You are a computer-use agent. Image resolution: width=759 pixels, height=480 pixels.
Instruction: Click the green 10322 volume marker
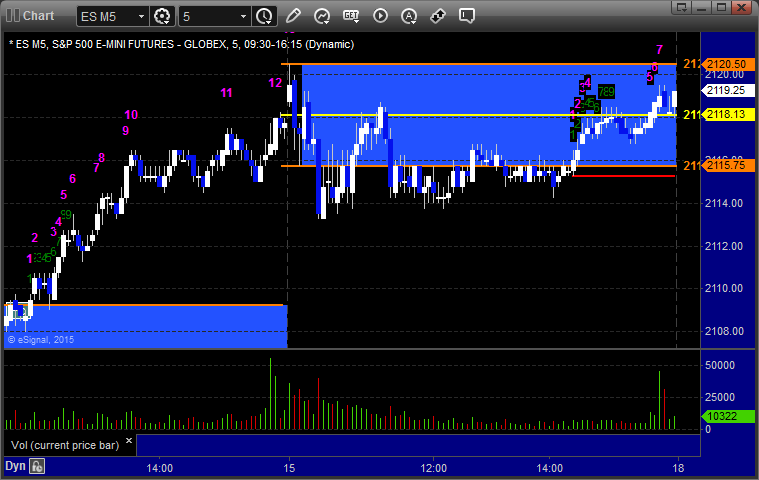pos(728,416)
